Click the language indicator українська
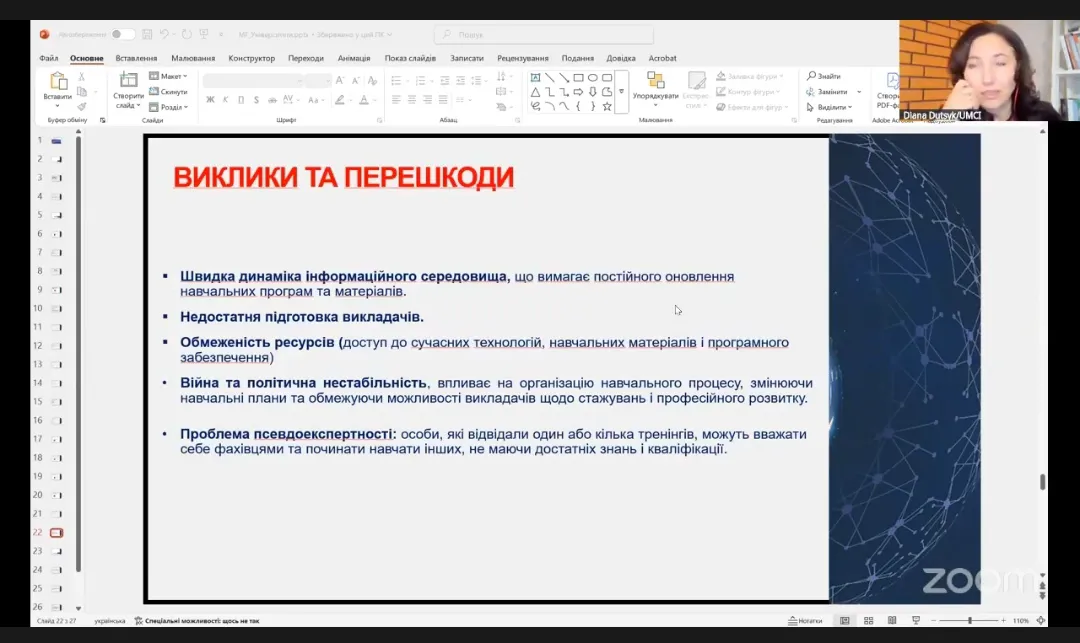 tap(110, 620)
